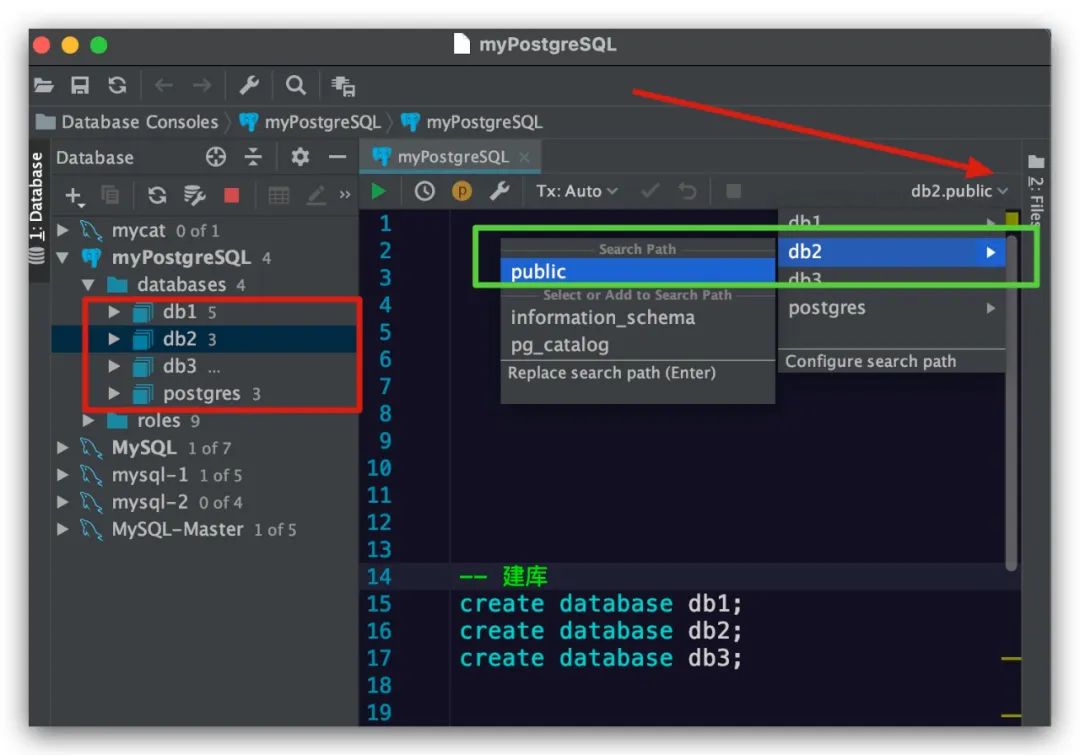Expand the mysql-1 data source node

63,475
